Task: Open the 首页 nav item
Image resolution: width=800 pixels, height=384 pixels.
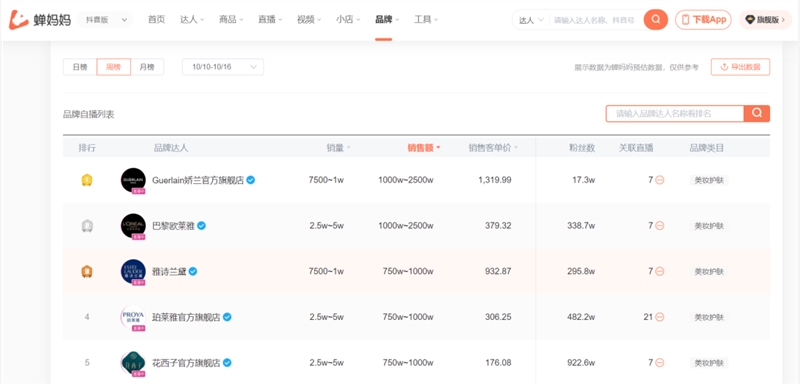Action: pyautogui.click(x=156, y=20)
